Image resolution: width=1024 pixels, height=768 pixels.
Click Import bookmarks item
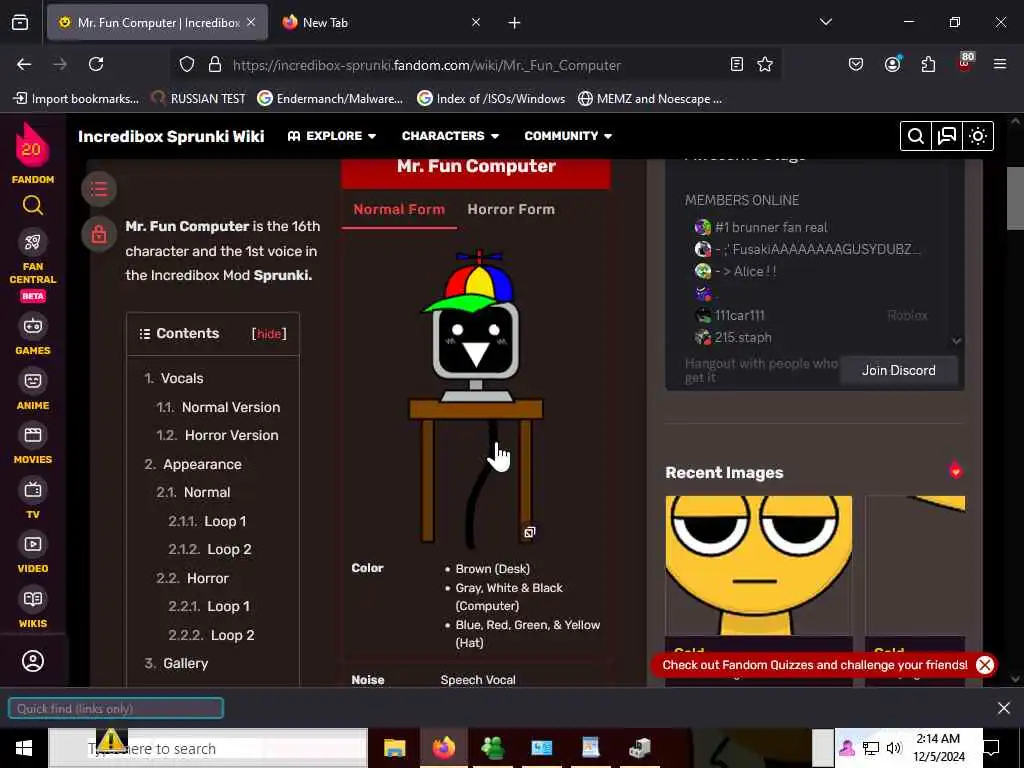pos(76,99)
